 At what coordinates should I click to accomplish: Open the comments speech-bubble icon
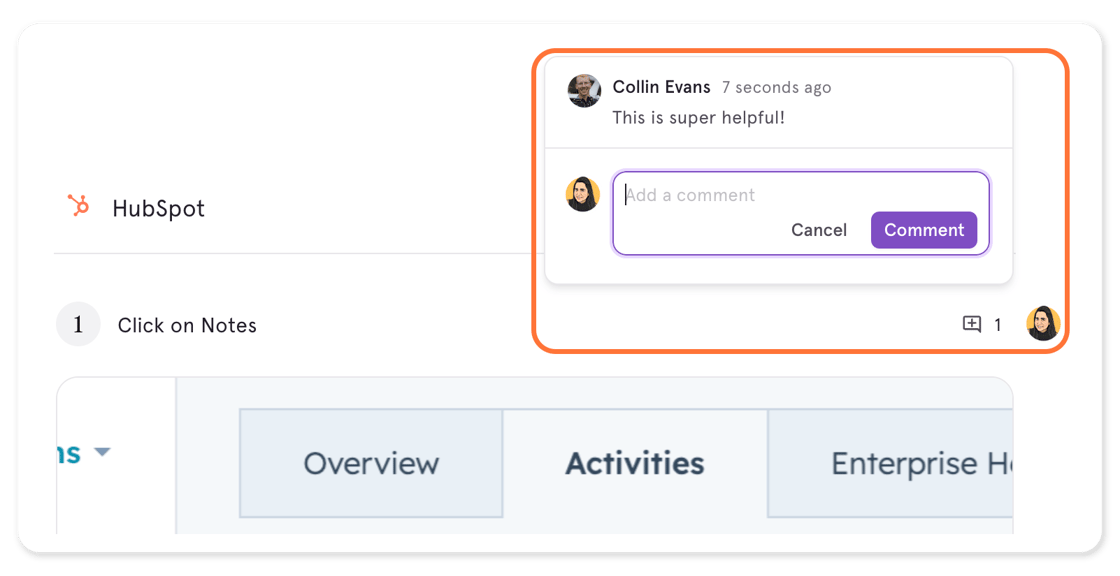click(x=971, y=324)
